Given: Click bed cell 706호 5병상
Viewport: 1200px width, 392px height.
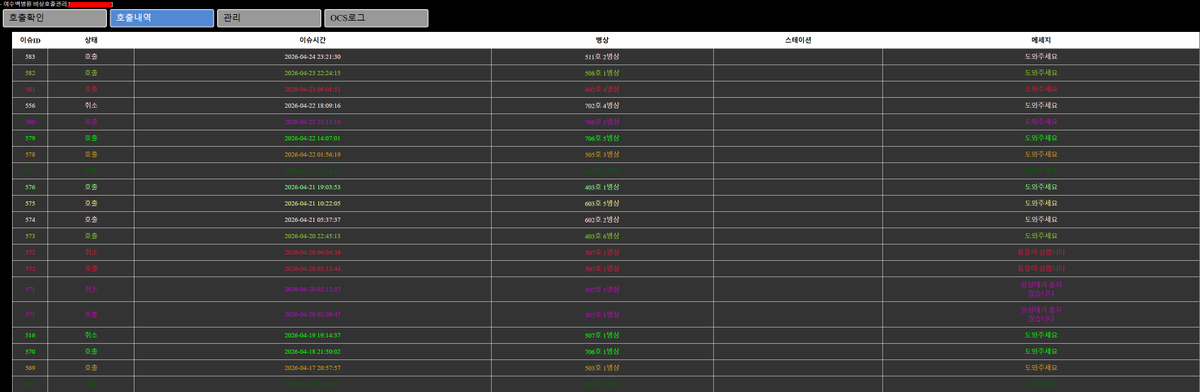Looking at the screenshot, I should [602, 138].
